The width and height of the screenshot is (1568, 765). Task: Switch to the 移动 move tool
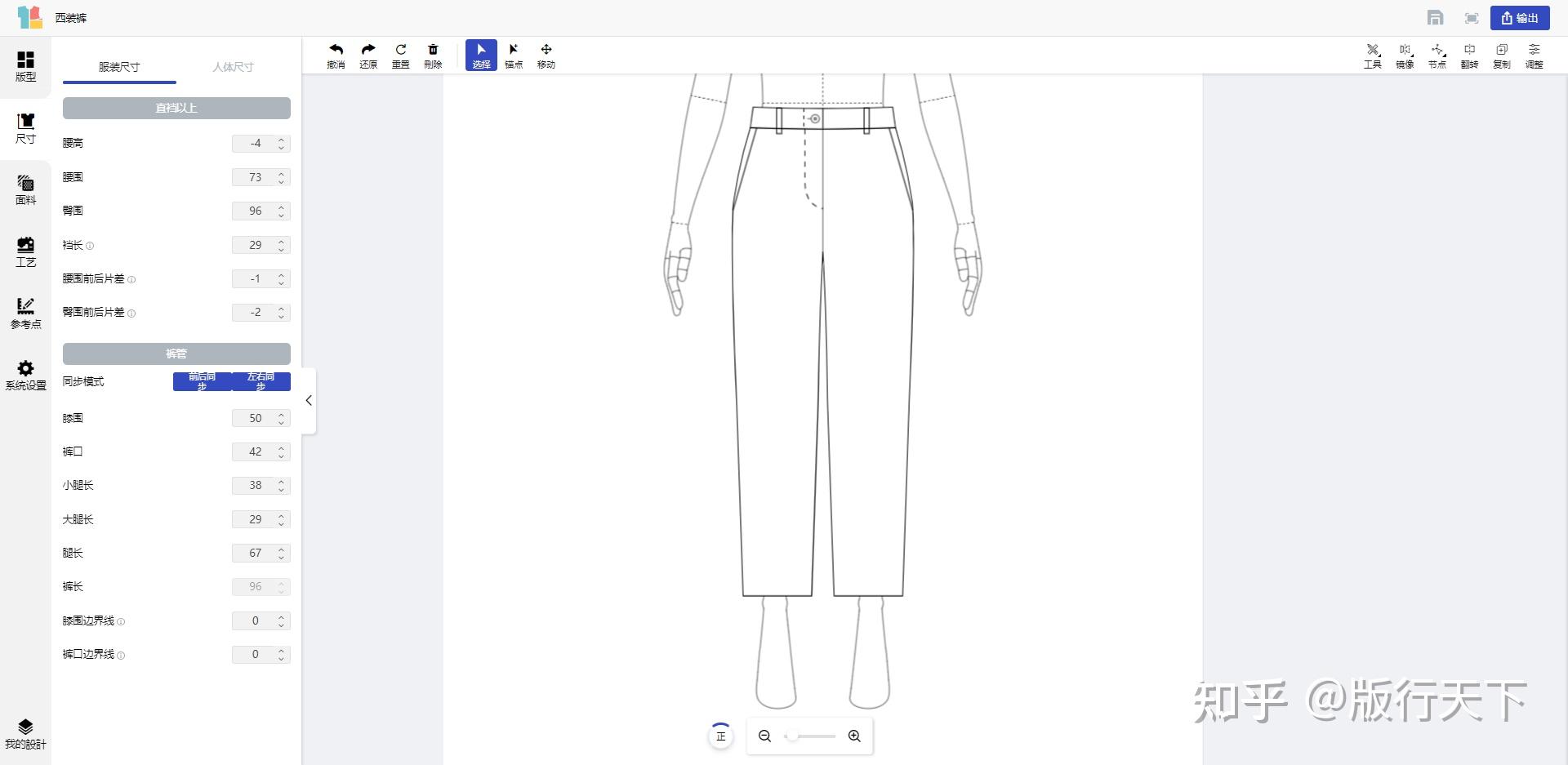coord(546,56)
